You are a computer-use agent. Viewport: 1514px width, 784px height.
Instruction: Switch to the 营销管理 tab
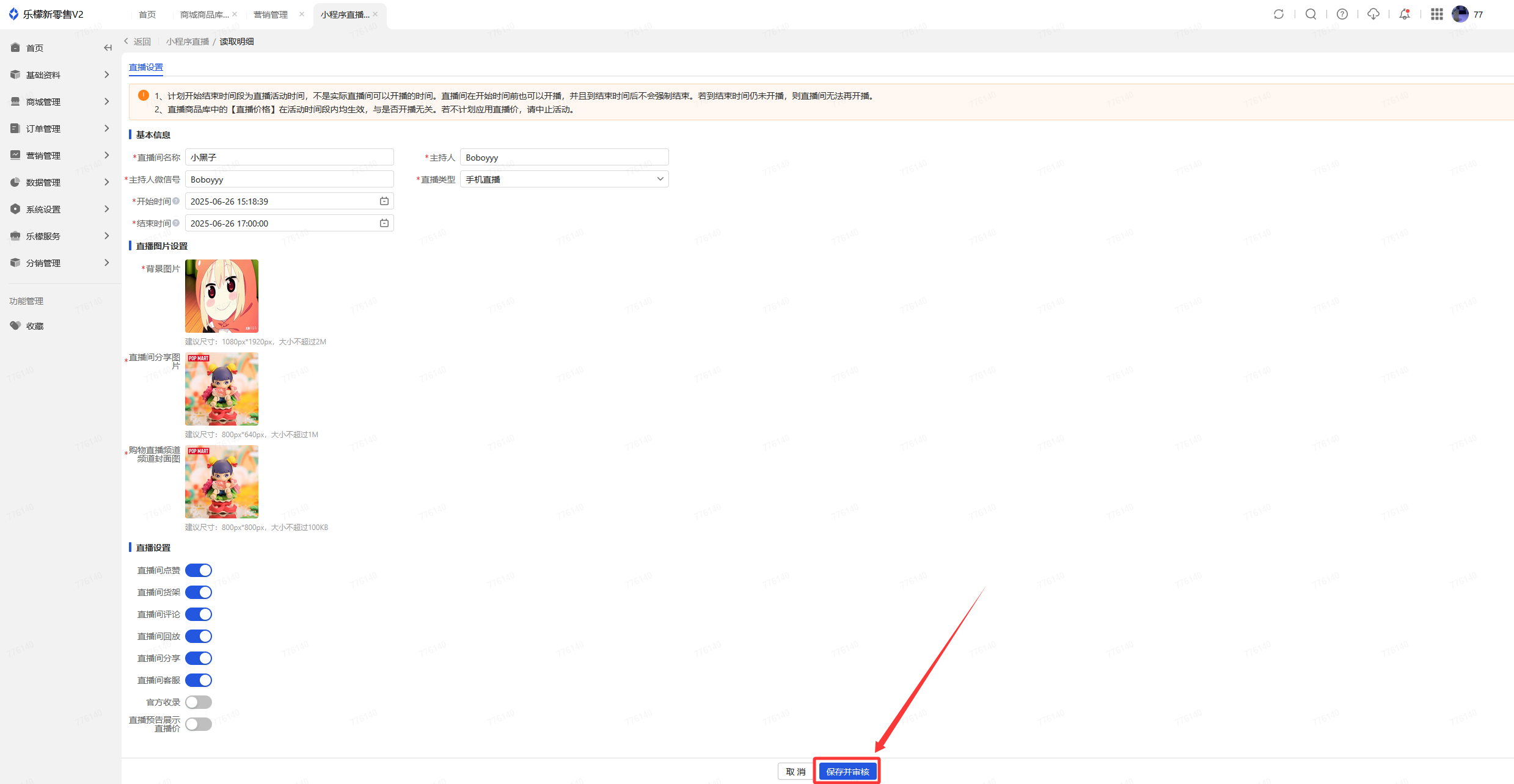coord(270,15)
